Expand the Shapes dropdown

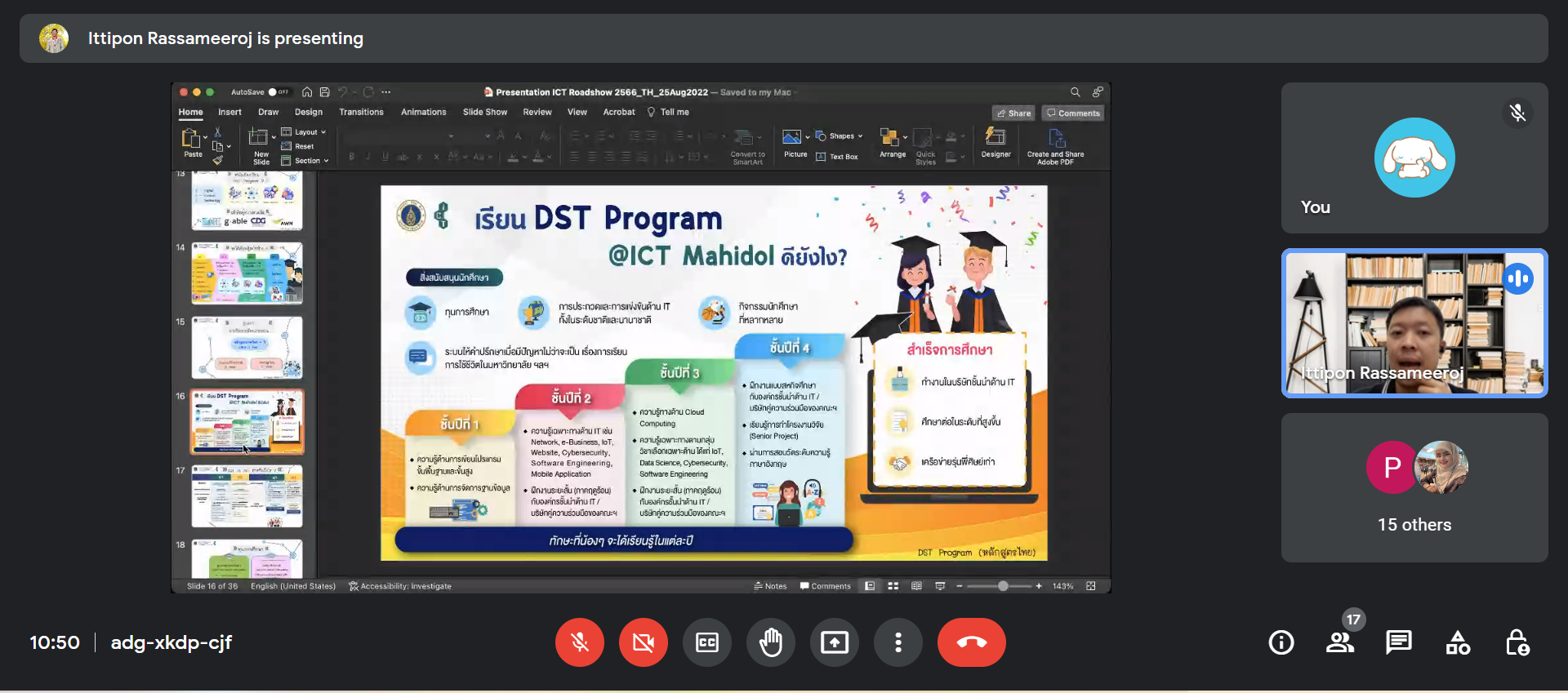coord(840,136)
